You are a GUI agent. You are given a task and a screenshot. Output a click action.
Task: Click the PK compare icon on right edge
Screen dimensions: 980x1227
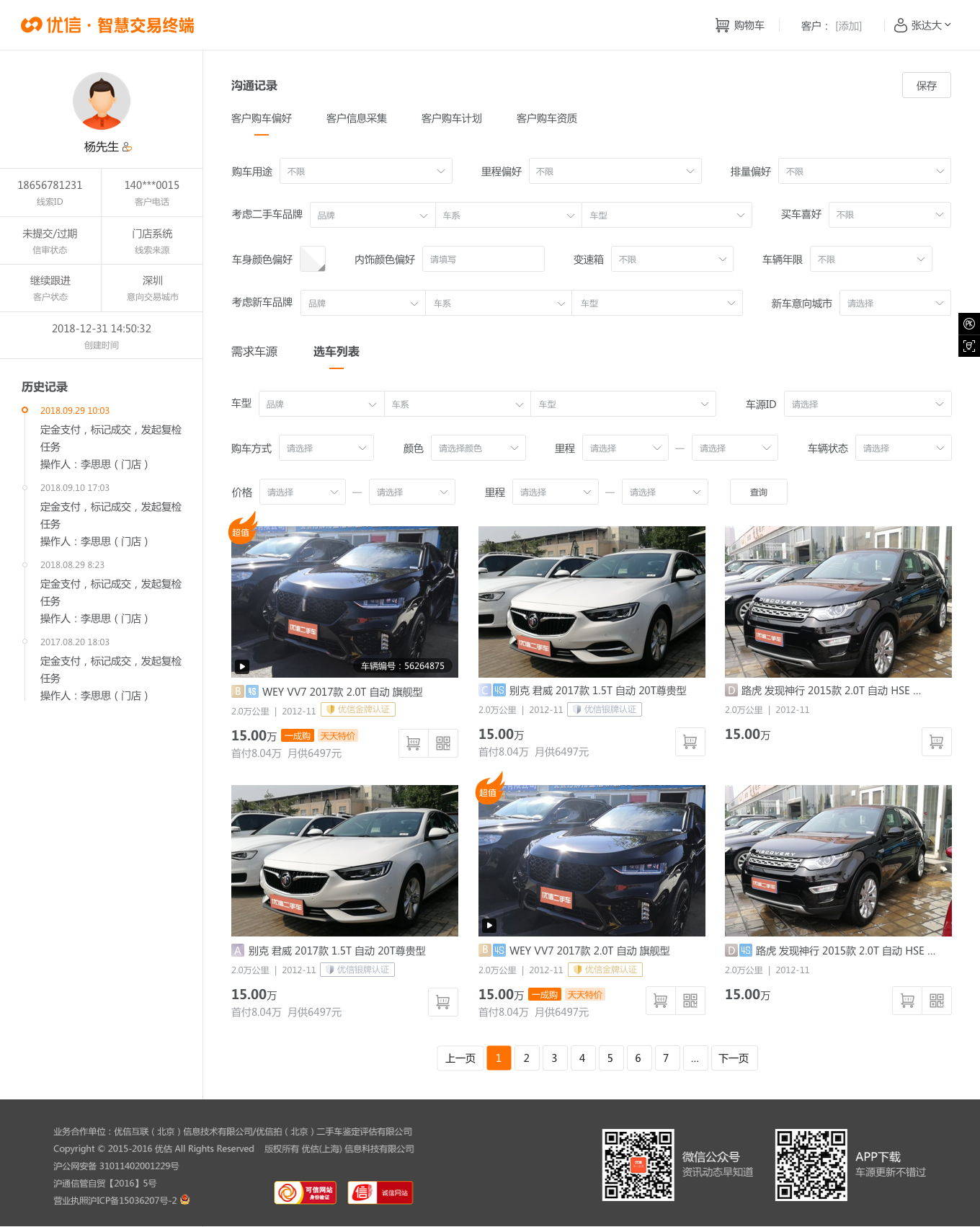(x=969, y=324)
